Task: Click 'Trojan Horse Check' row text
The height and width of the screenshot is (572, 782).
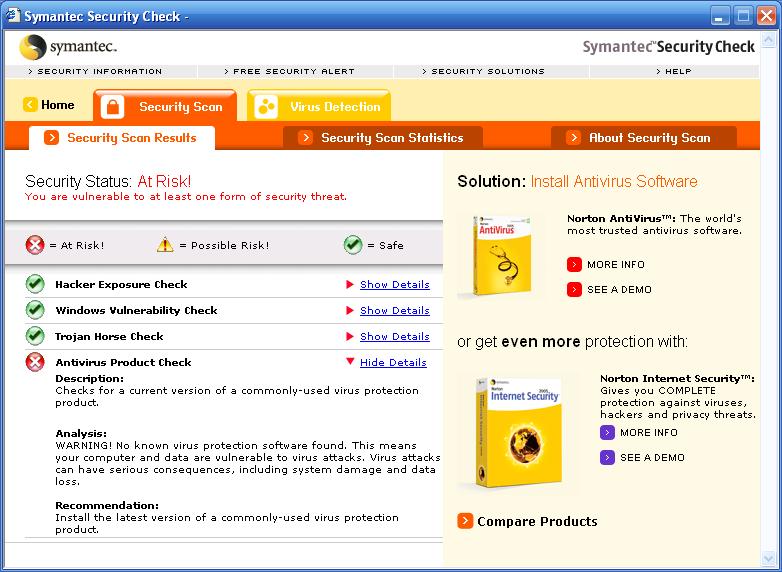Action: (109, 336)
